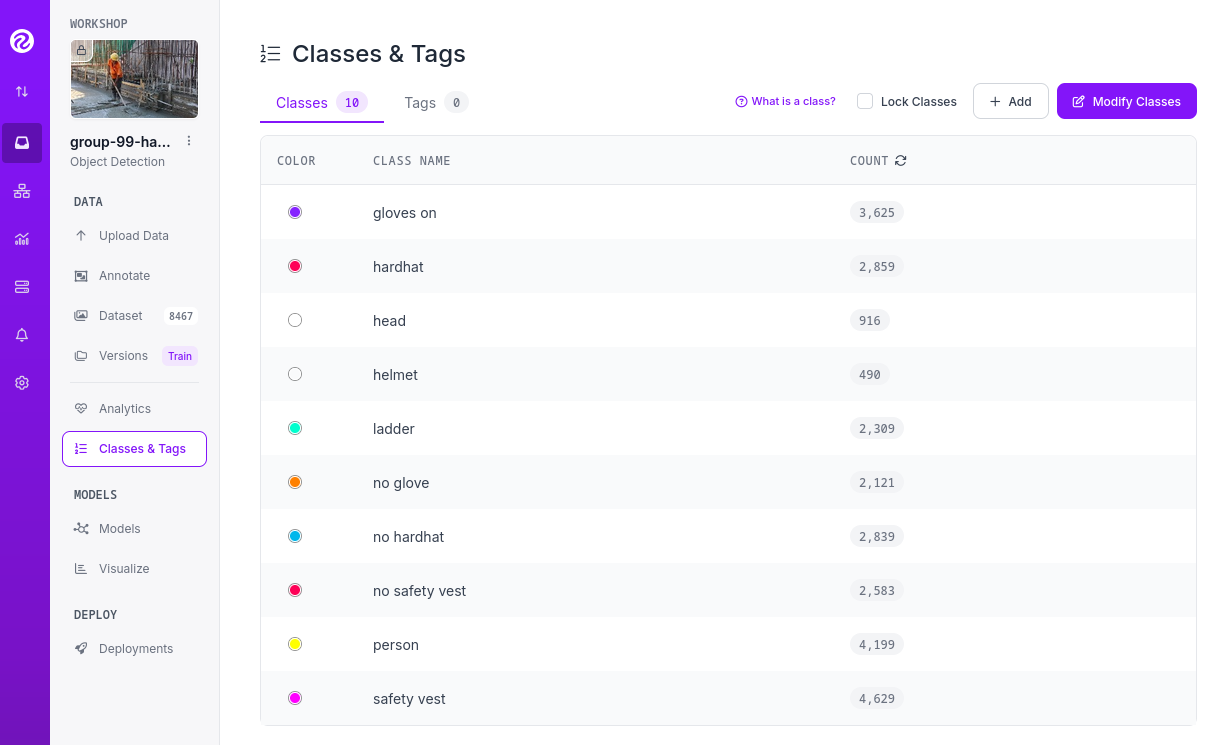Enable the Lock Classes checkbox
Screen dimensions: 1216x745
point(865,101)
